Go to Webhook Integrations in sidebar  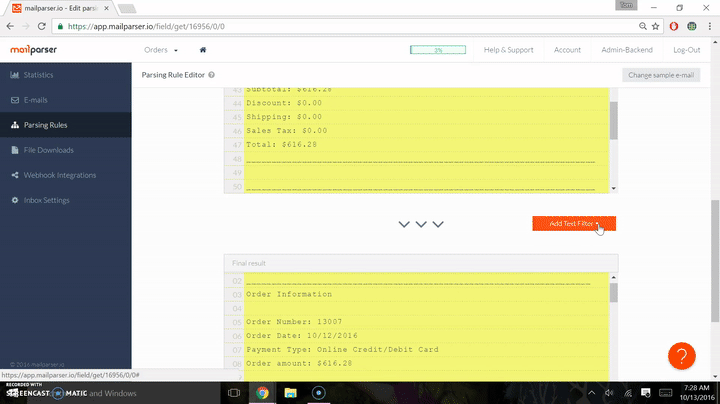pos(59,175)
